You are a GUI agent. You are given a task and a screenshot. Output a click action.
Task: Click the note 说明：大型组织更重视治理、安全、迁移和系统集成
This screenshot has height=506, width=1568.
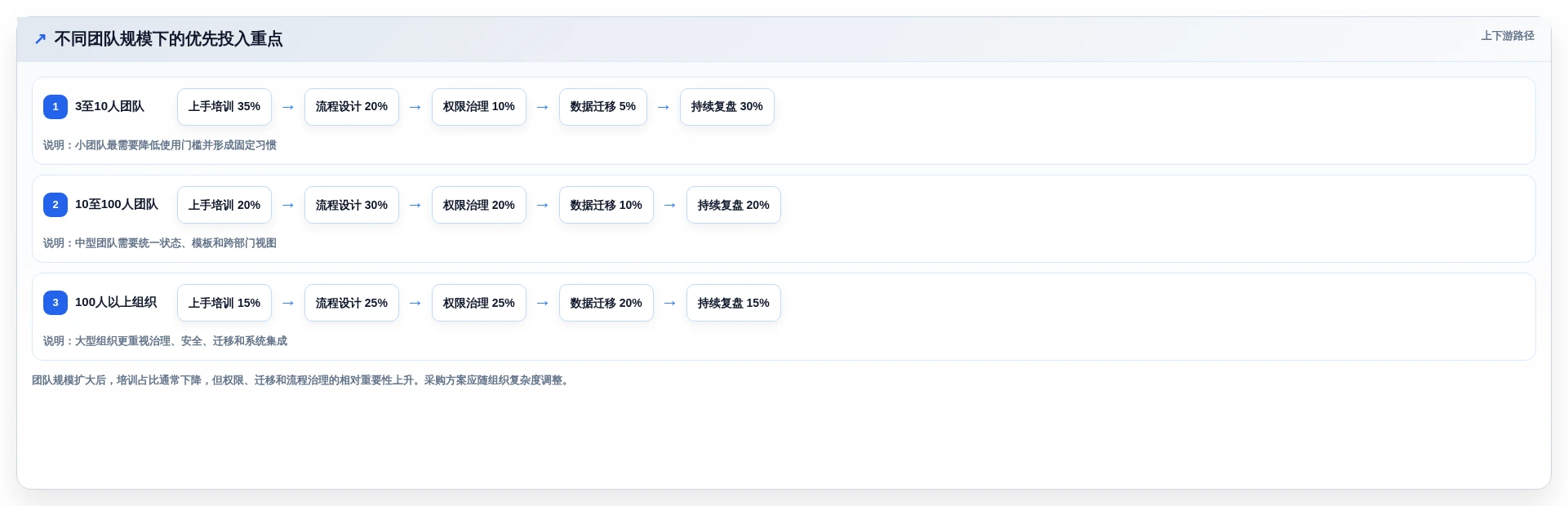point(165,341)
